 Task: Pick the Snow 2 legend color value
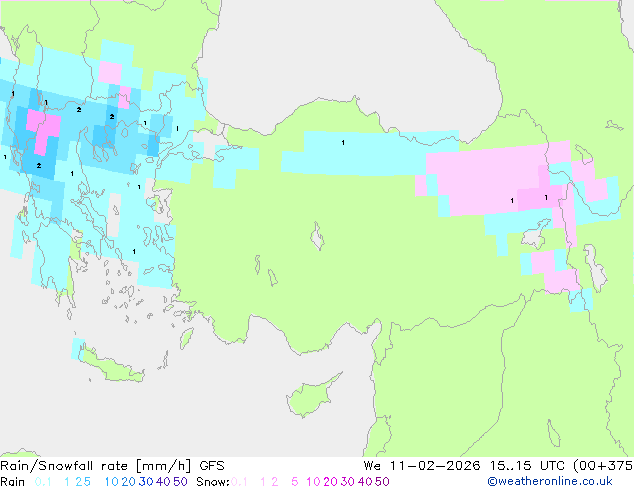(x=275, y=482)
